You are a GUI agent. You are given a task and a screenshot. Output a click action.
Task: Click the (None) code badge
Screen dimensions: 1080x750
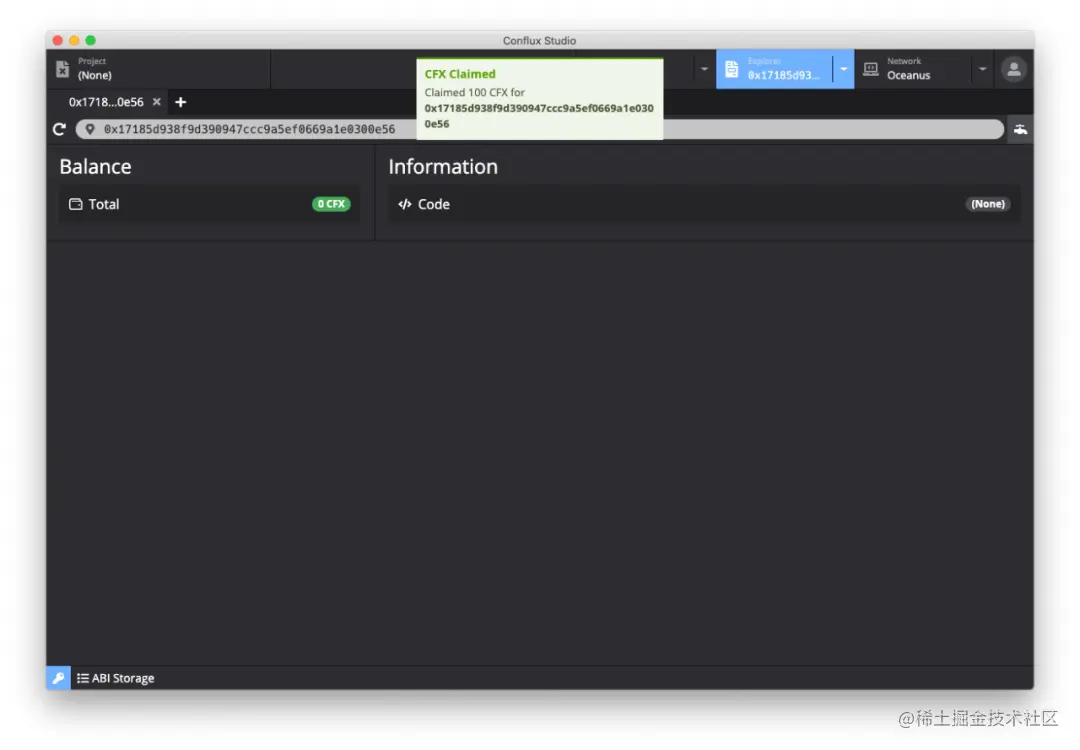[988, 204]
